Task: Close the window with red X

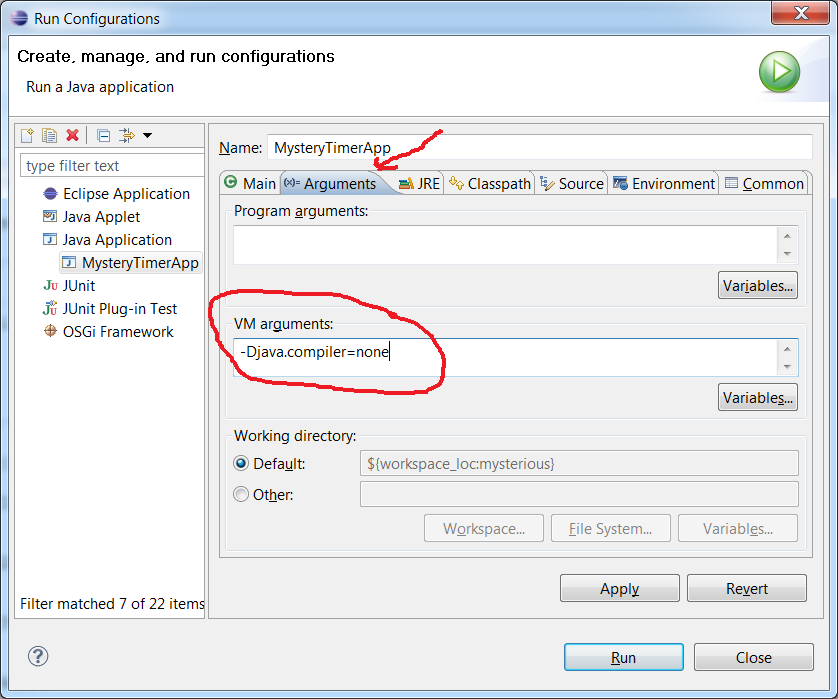Action: (801, 12)
